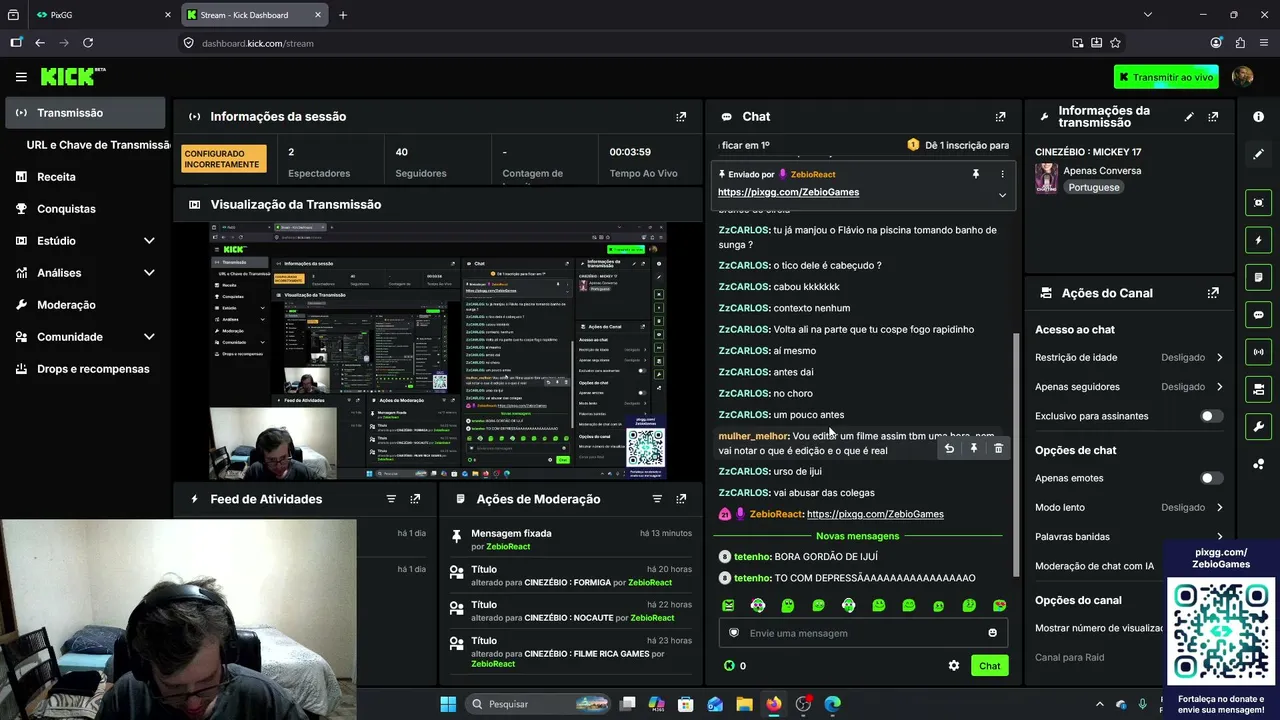The width and height of the screenshot is (1280, 720).
Task: Click the Kick logo
Action: click(72, 77)
